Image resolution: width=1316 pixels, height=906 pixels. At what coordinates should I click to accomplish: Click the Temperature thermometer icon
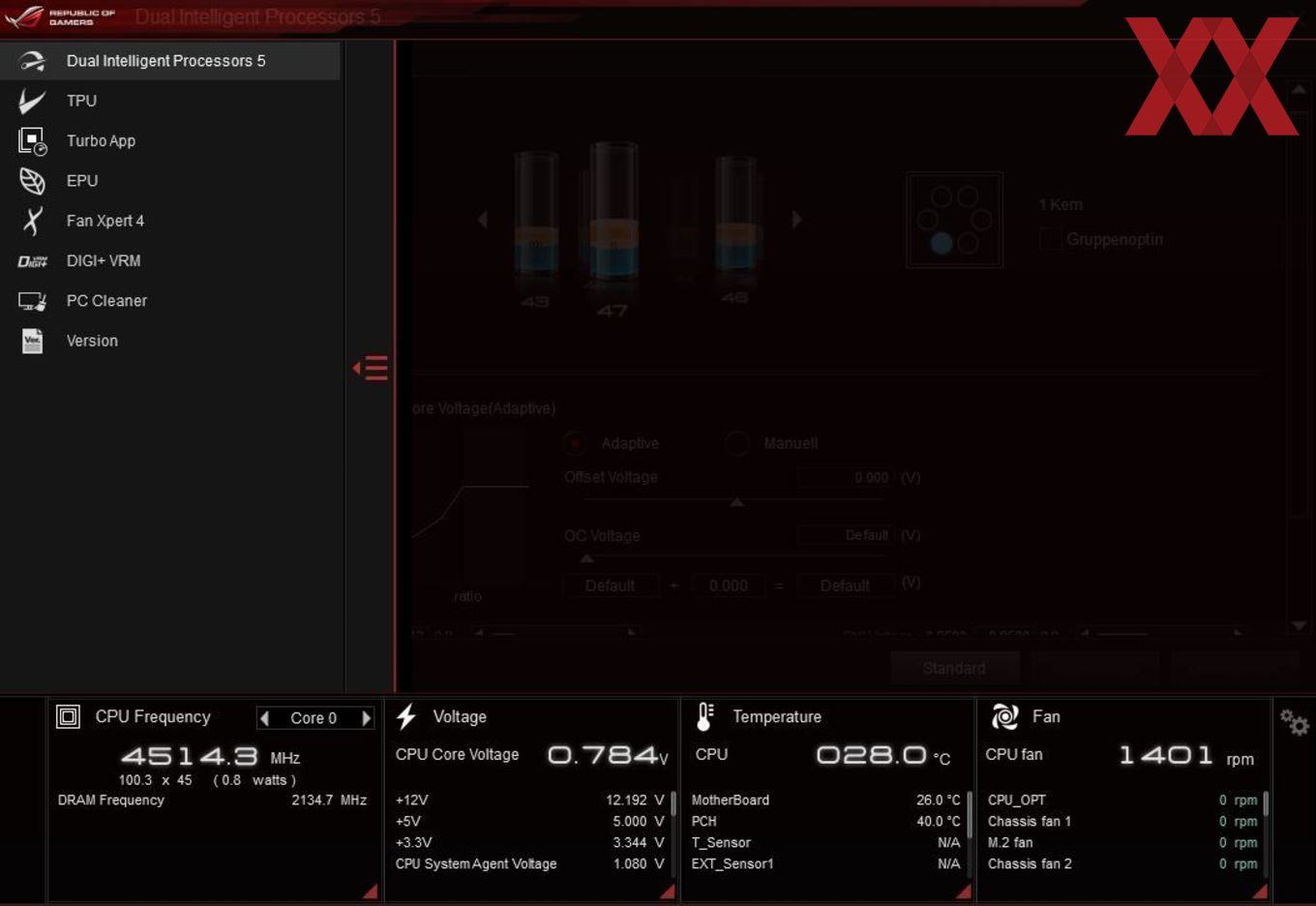tap(705, 716)
